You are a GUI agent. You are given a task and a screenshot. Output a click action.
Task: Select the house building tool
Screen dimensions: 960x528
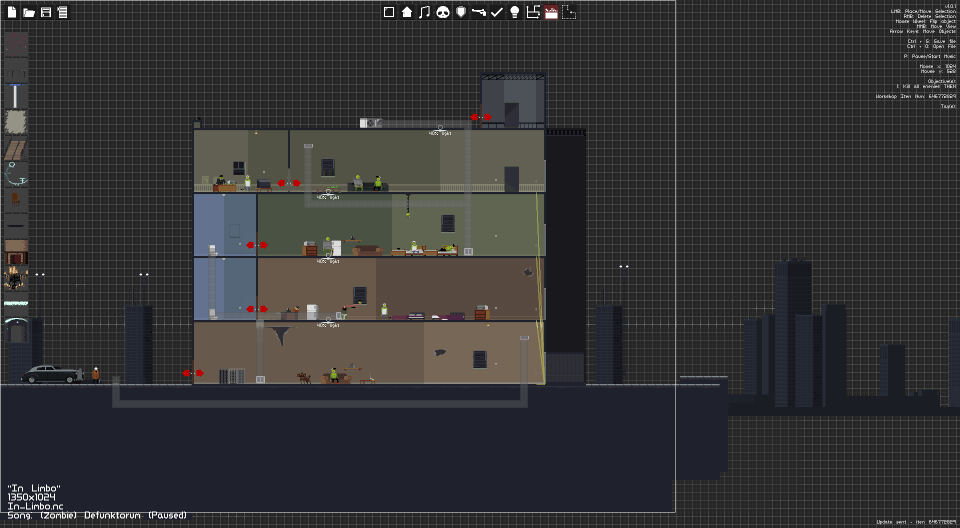pos(407,12)
